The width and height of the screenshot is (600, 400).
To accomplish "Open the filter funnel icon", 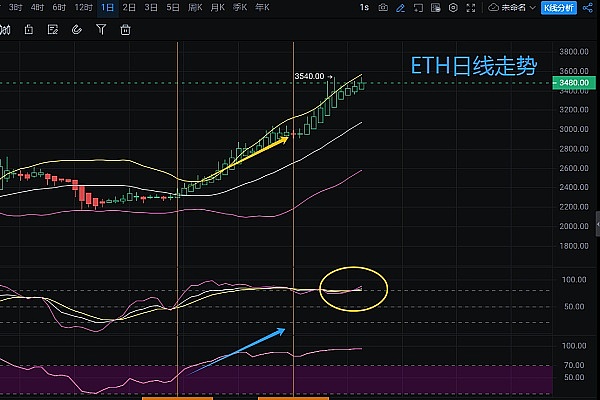I will click(x=102, y=29).
